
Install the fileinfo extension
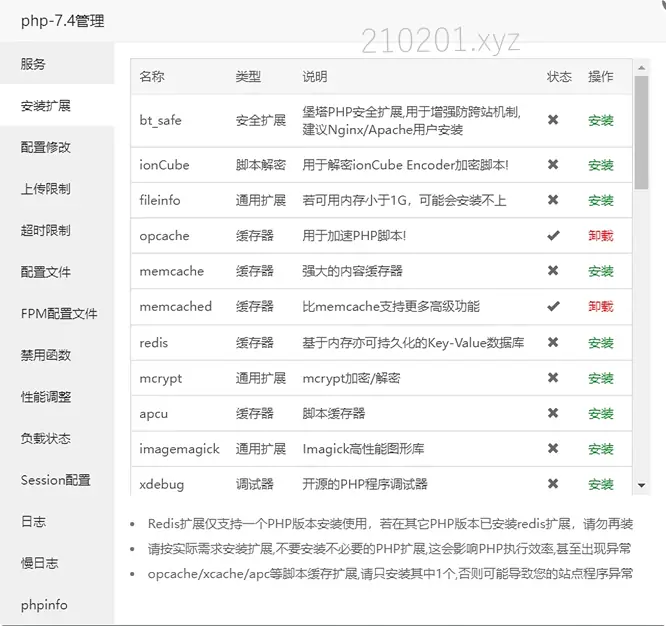coord(601,200)
